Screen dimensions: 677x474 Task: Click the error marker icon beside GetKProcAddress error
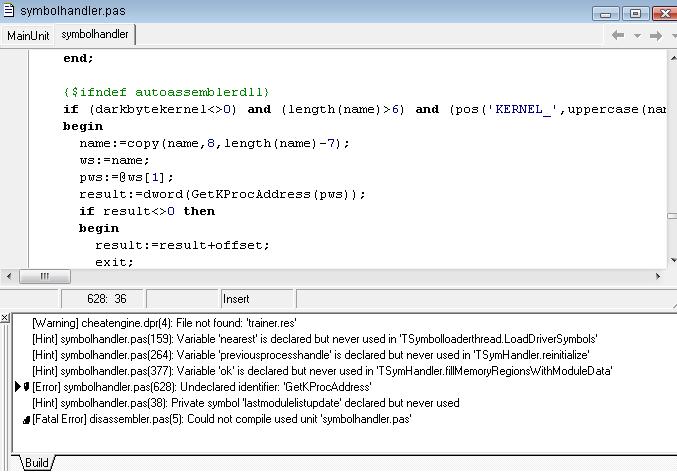[x=26, y=386]
